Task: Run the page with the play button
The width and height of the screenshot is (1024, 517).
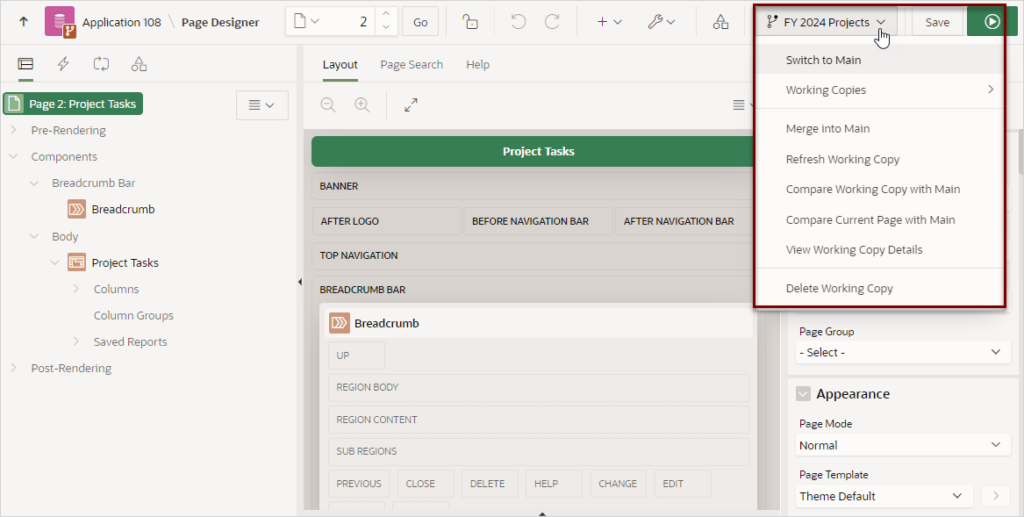Action: tap(992, 22)
